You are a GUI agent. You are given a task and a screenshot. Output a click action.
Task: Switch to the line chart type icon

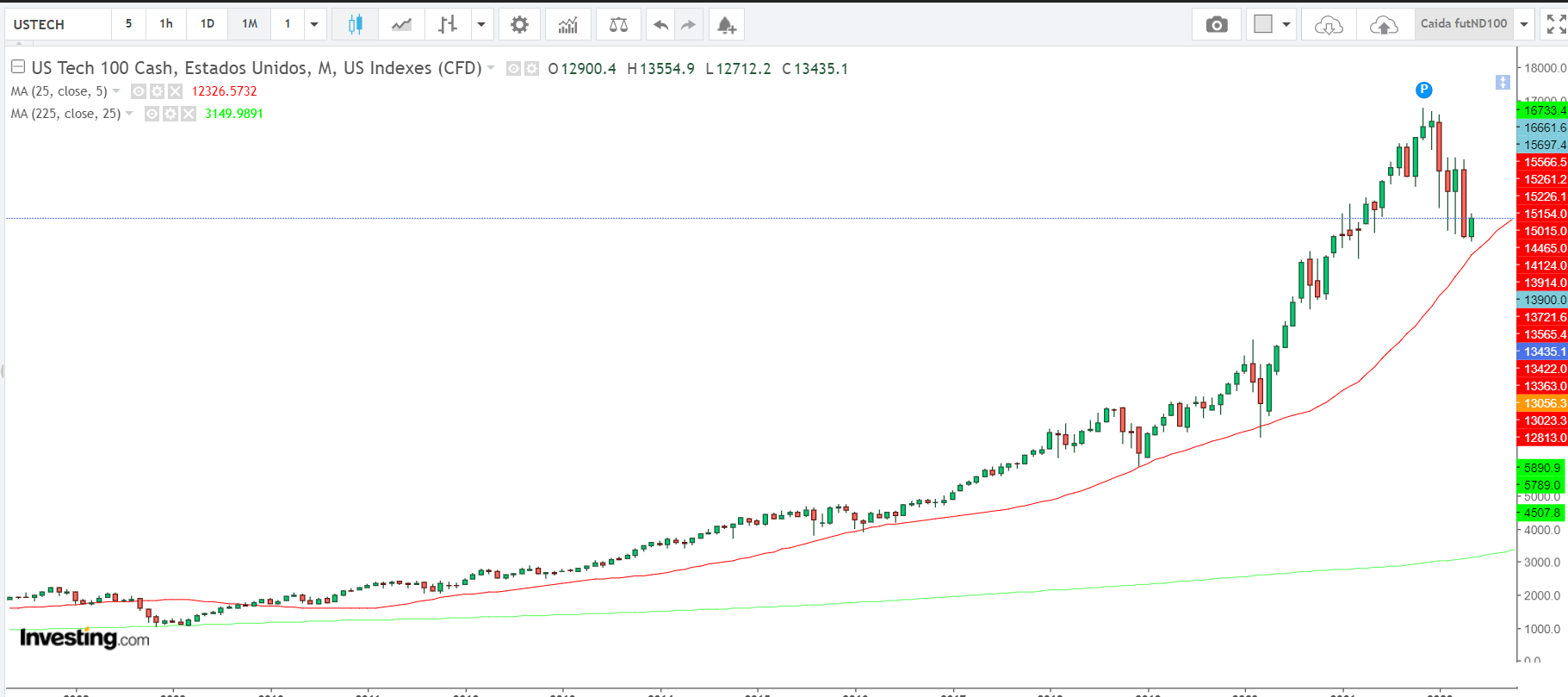click(401, 25)
